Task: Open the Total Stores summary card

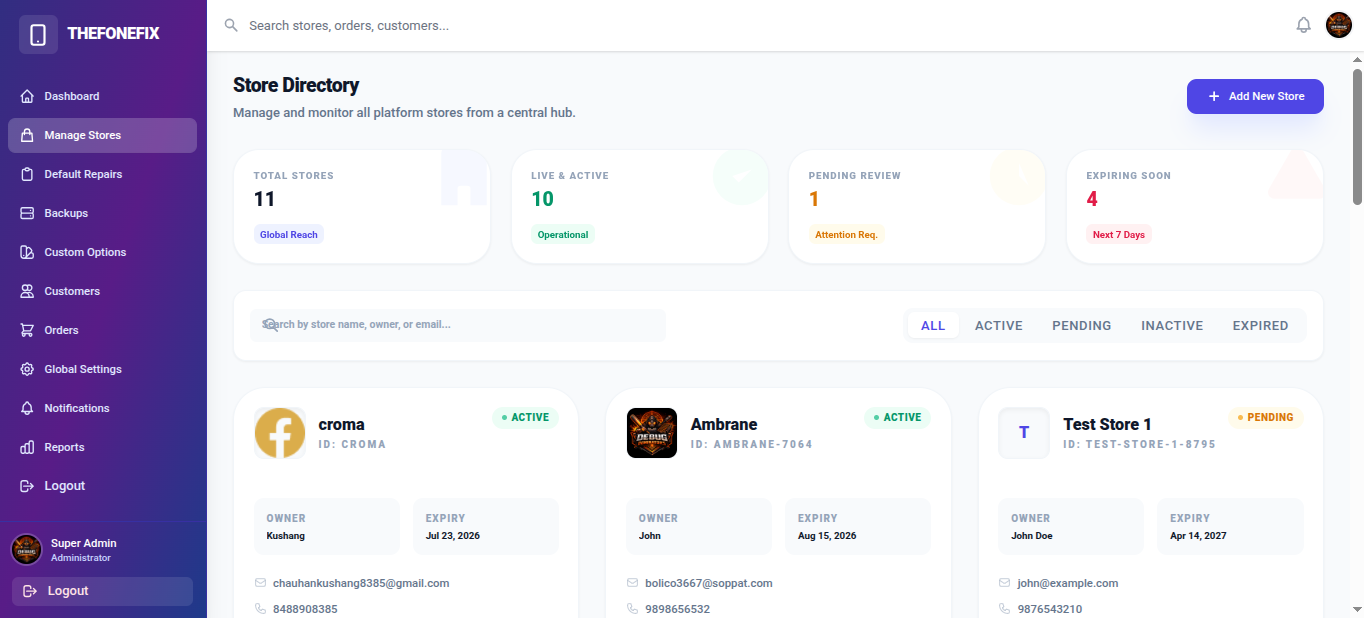Action: pyautogui.click(x=362, y=207)
